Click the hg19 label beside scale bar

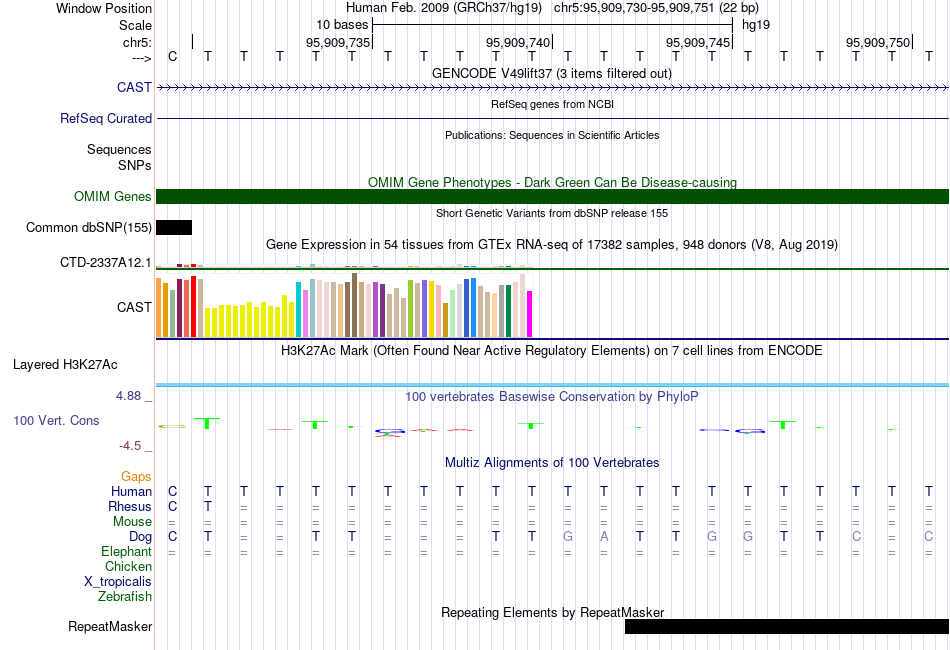(x=756, y=25)
